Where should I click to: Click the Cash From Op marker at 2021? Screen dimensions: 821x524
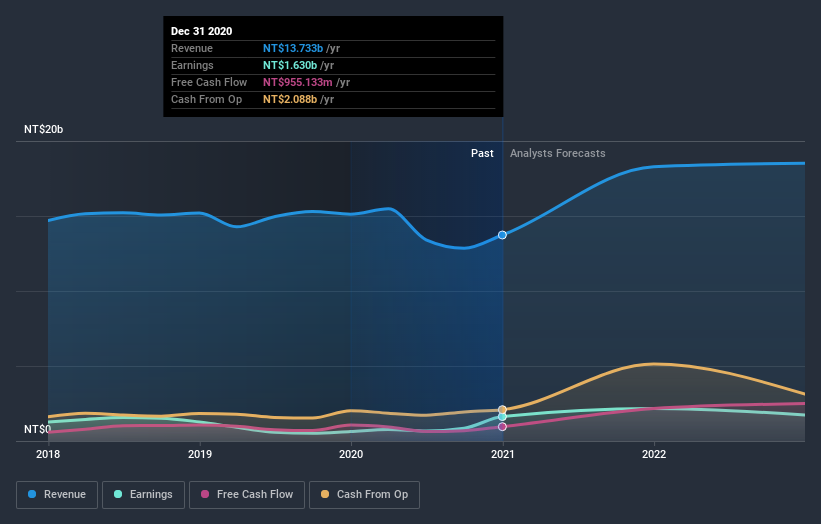pos(502,409)
